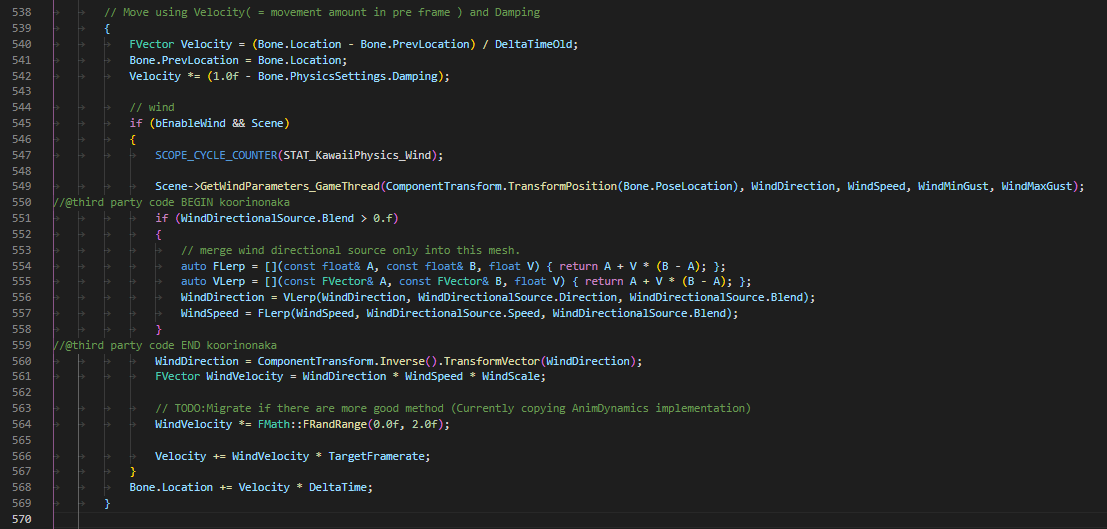This screenshot has width=1107, height=529.
Task: Click 'Bone.PhysicsSettings.Damping' on line 542
Action: [x=347, y=76]
